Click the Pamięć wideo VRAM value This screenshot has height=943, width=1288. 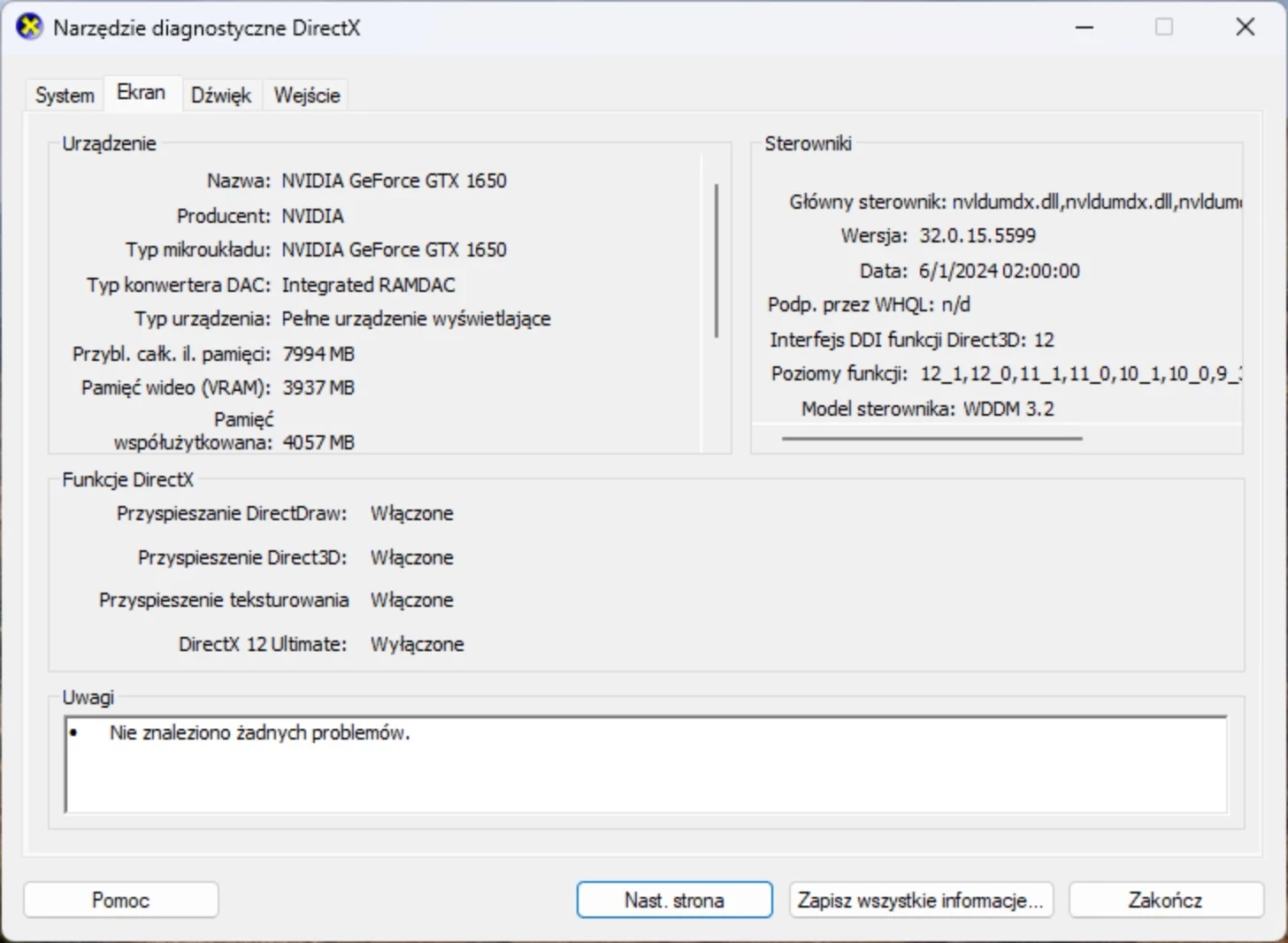(318, 387)
